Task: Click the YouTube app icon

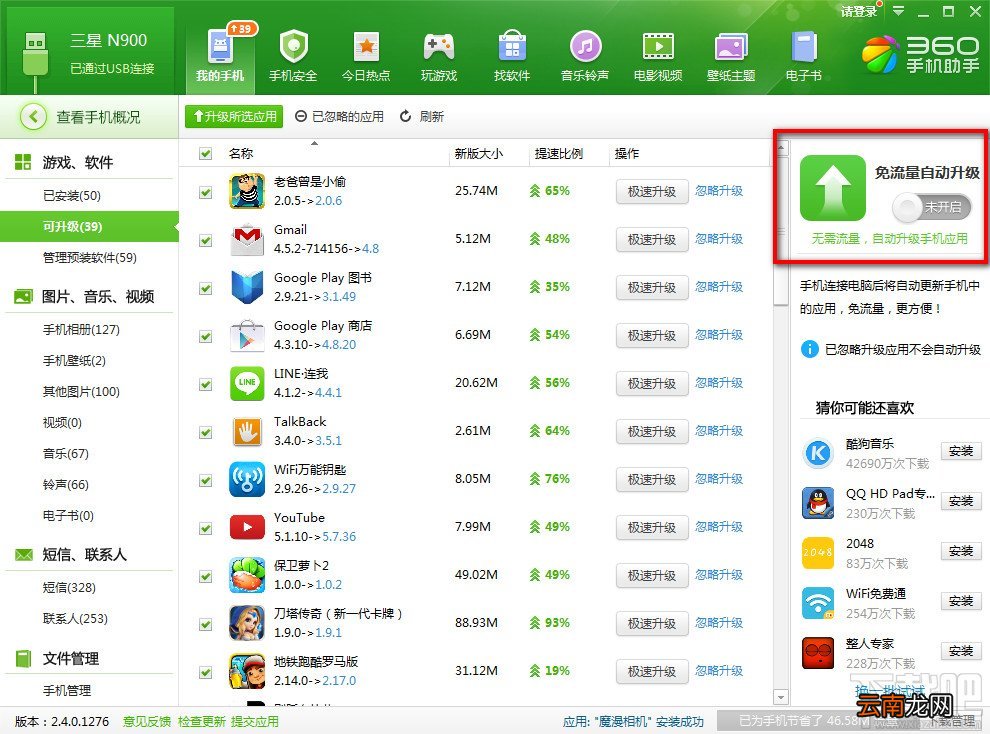Action: pos(247,527)
